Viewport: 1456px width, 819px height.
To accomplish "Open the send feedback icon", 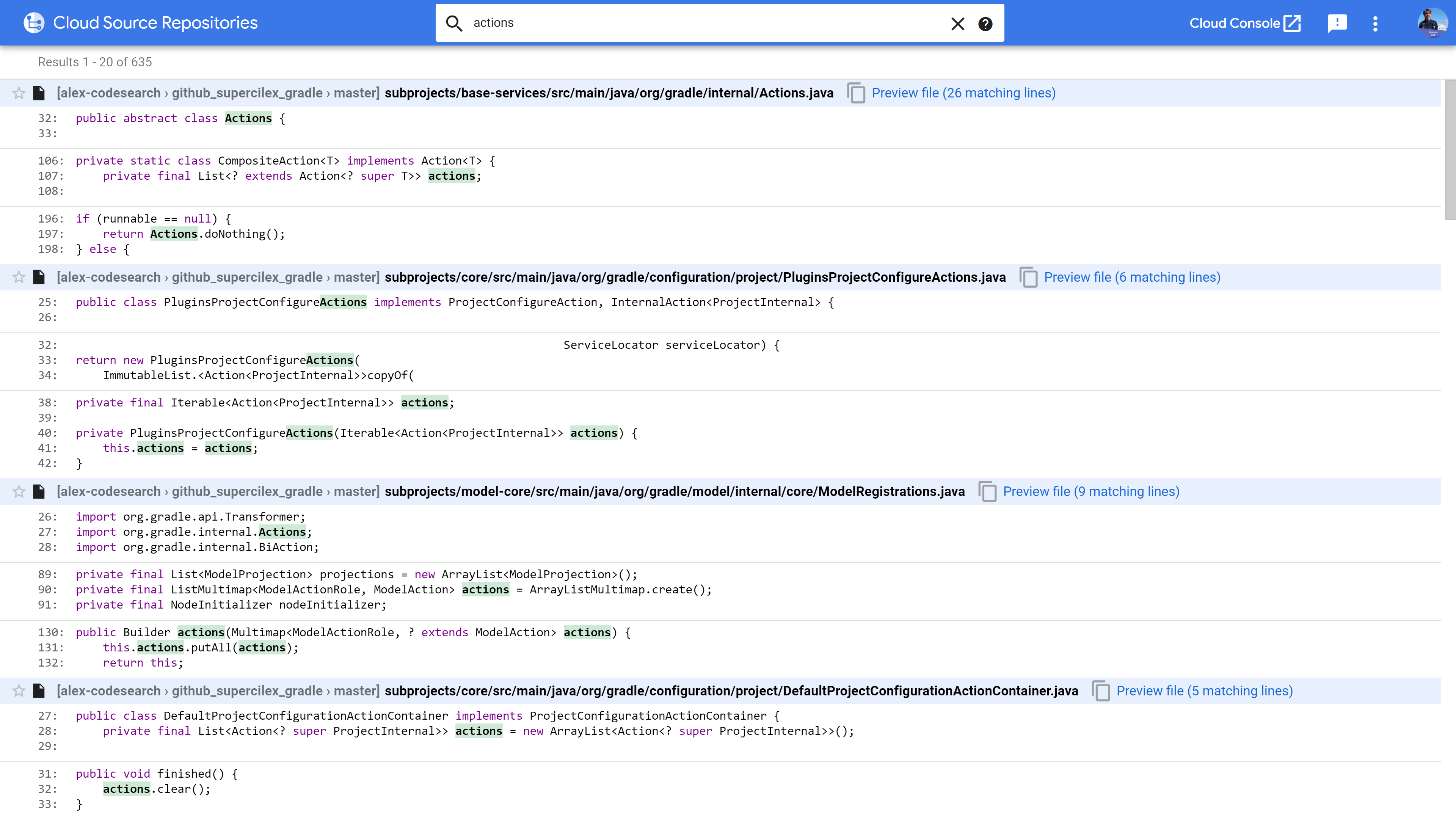I will coord(1337,23).
